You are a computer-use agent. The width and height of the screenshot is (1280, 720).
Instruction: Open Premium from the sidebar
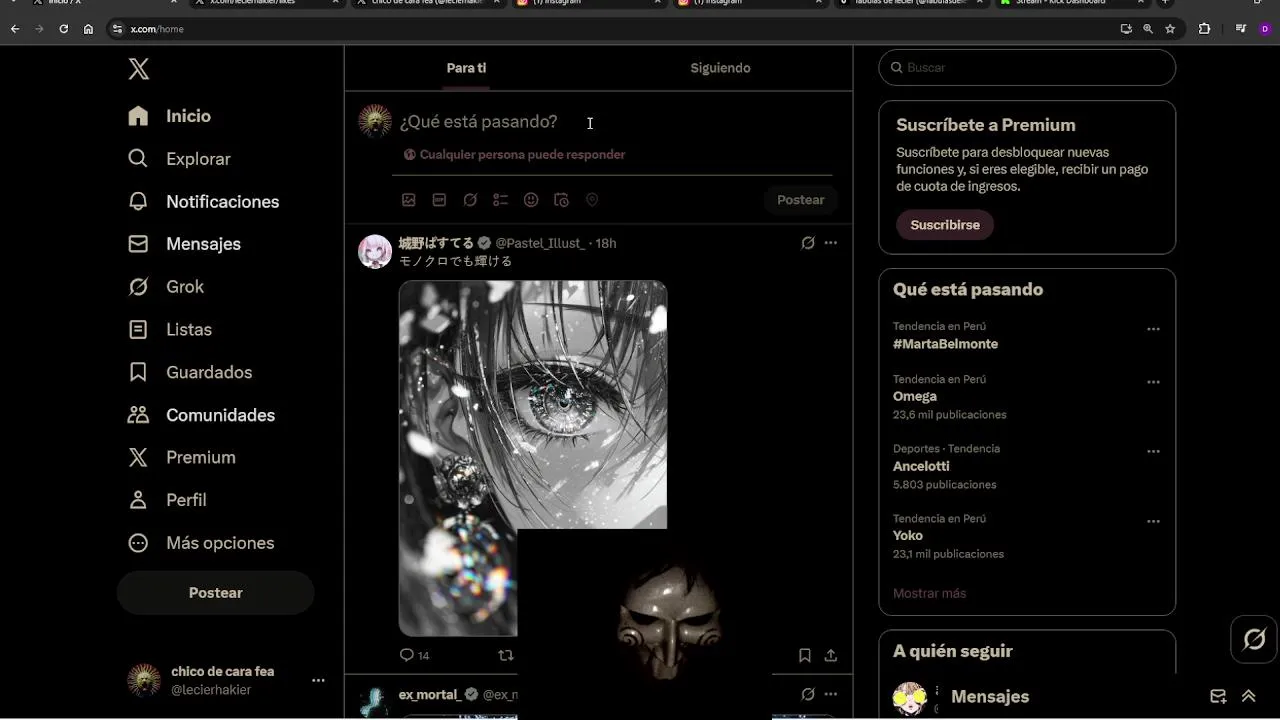click(x=182, y=457)
